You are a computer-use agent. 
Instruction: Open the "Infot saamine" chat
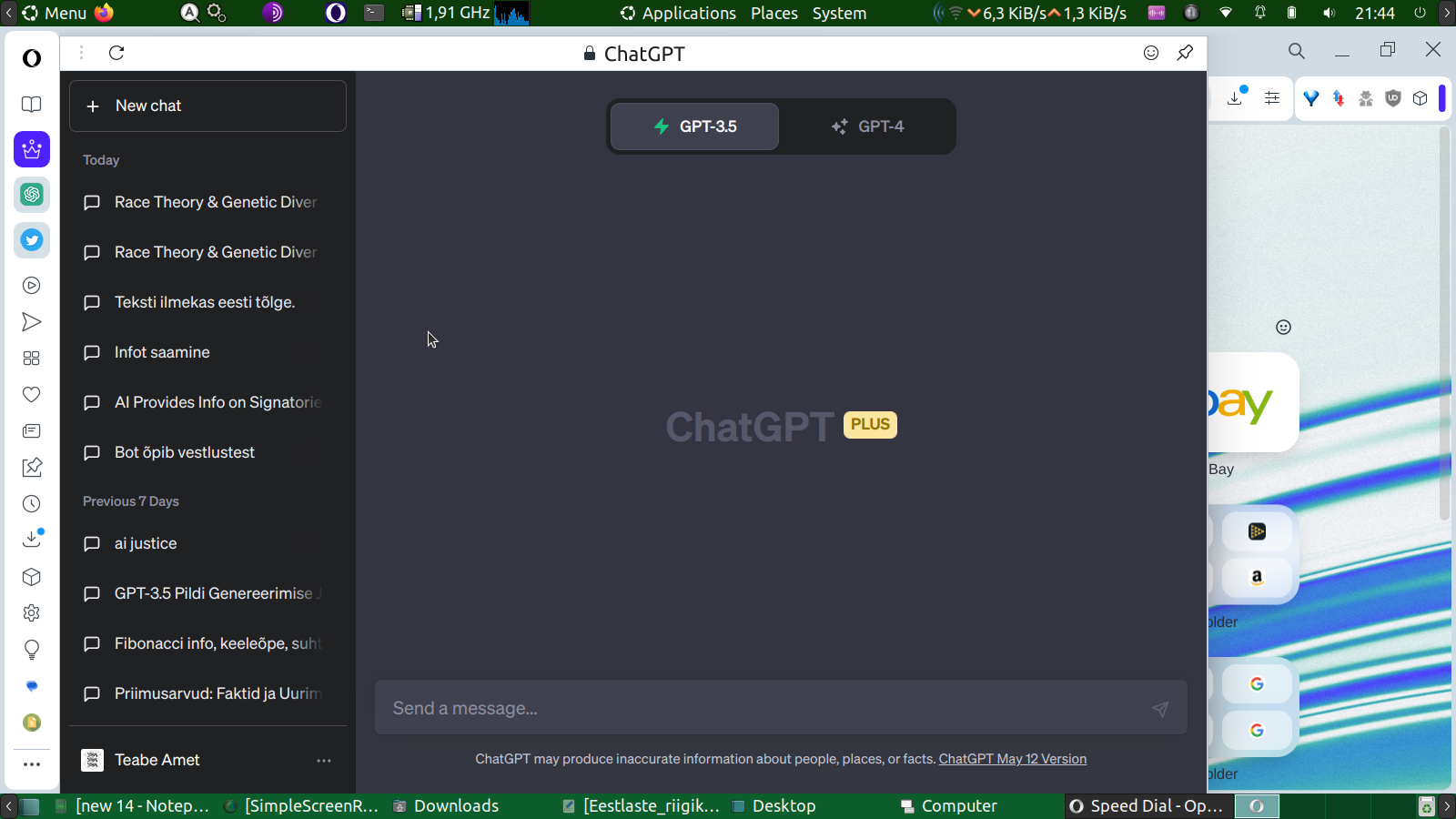click(x=207, y=352)
